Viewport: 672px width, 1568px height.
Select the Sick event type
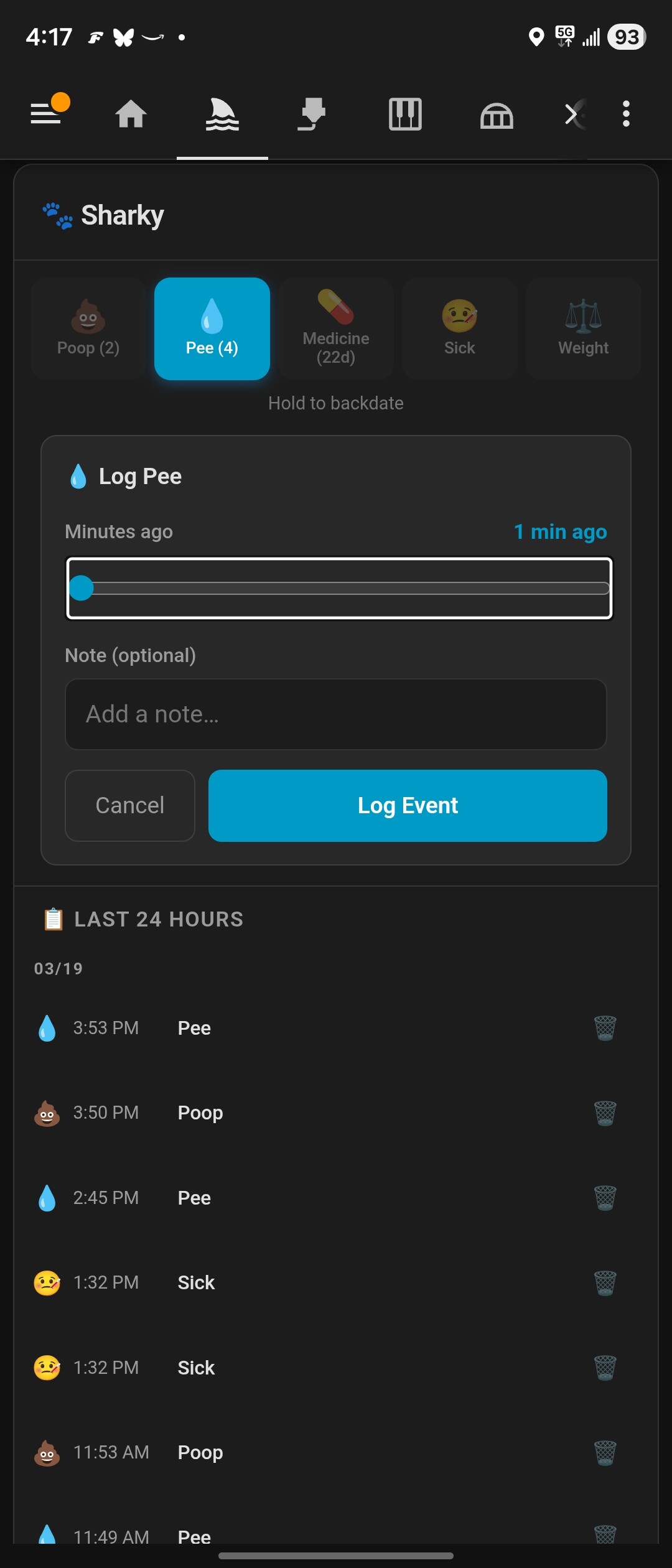[x=459, y=329]
